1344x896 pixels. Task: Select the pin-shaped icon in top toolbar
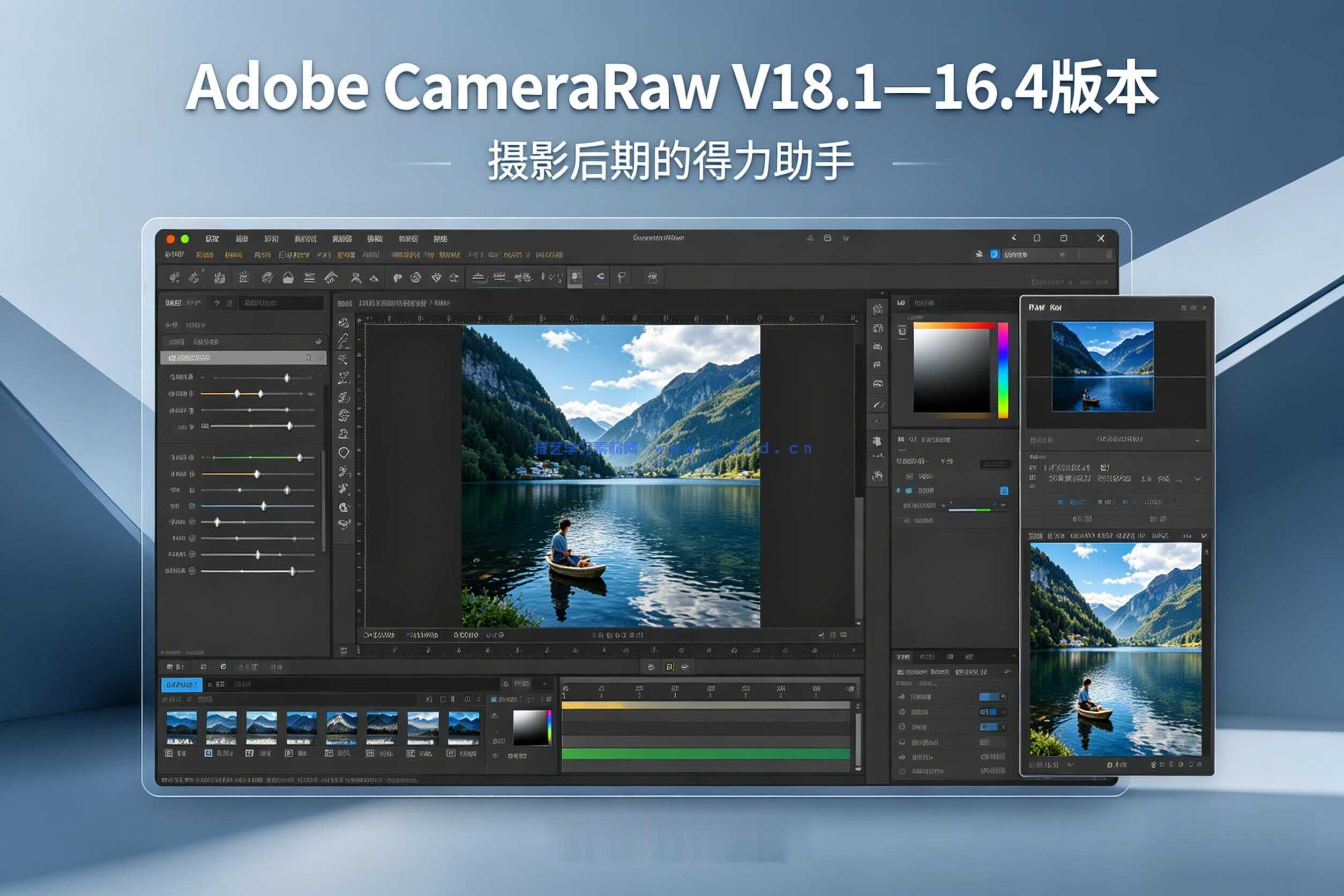tap(622, 277)
